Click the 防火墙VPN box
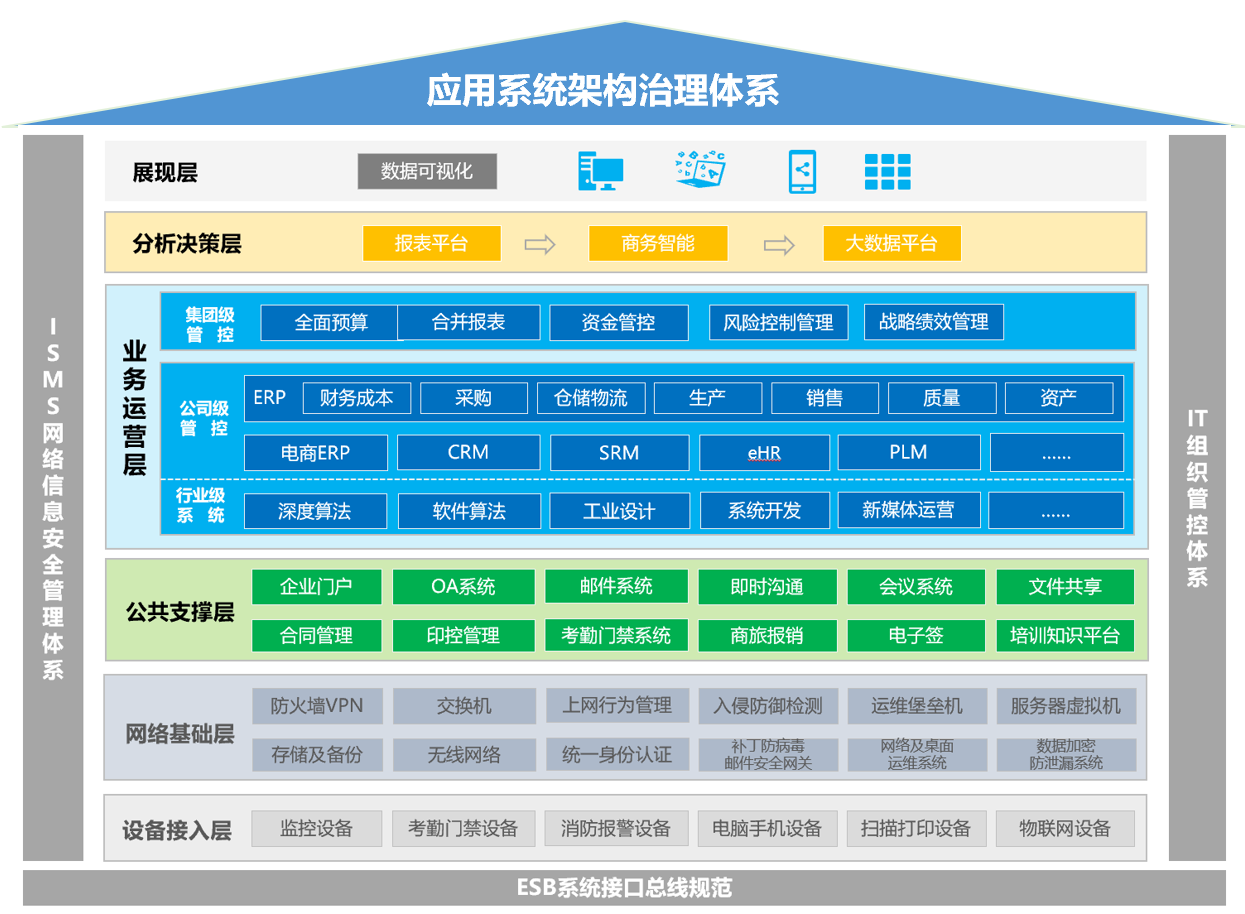This screenshot has width=1245, height=914. click(317, 706)
